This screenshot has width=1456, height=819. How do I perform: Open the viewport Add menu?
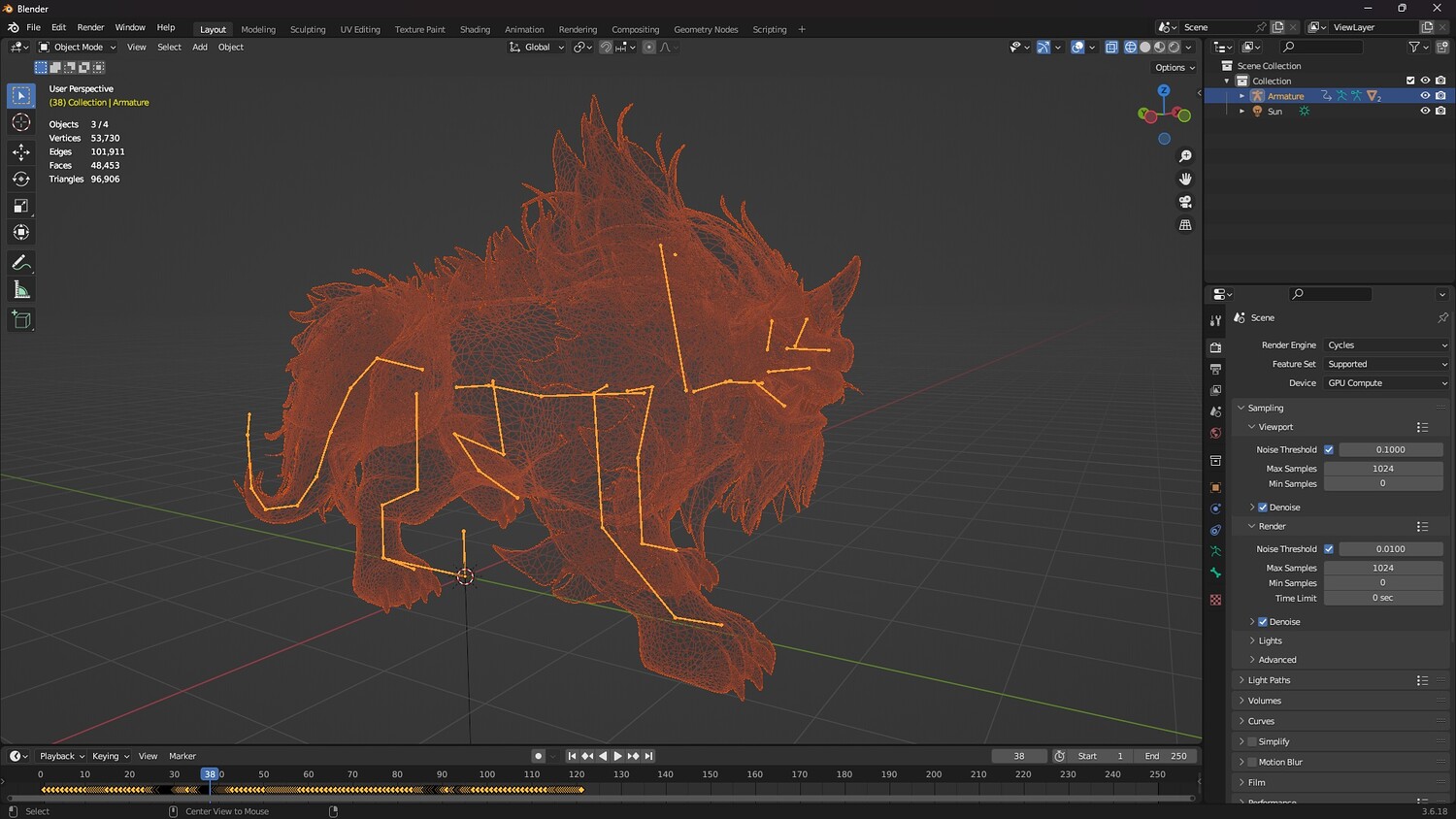[200, 47]
